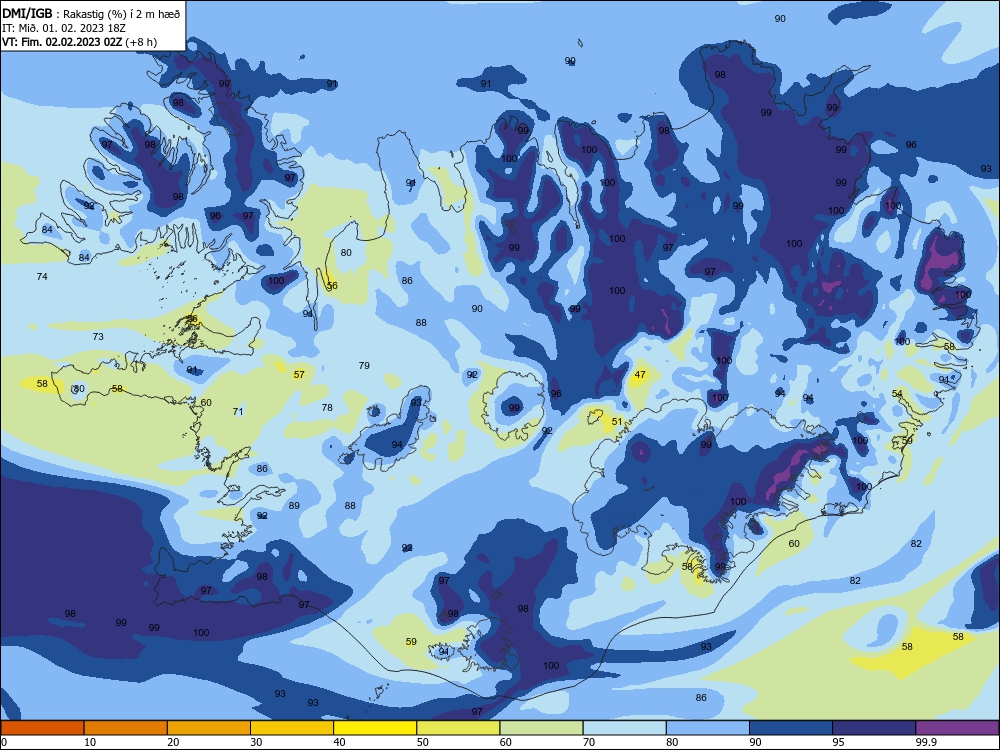1000x750 pixels.
Task: Click the humidity value 71 on map
Action: [238, 412]
